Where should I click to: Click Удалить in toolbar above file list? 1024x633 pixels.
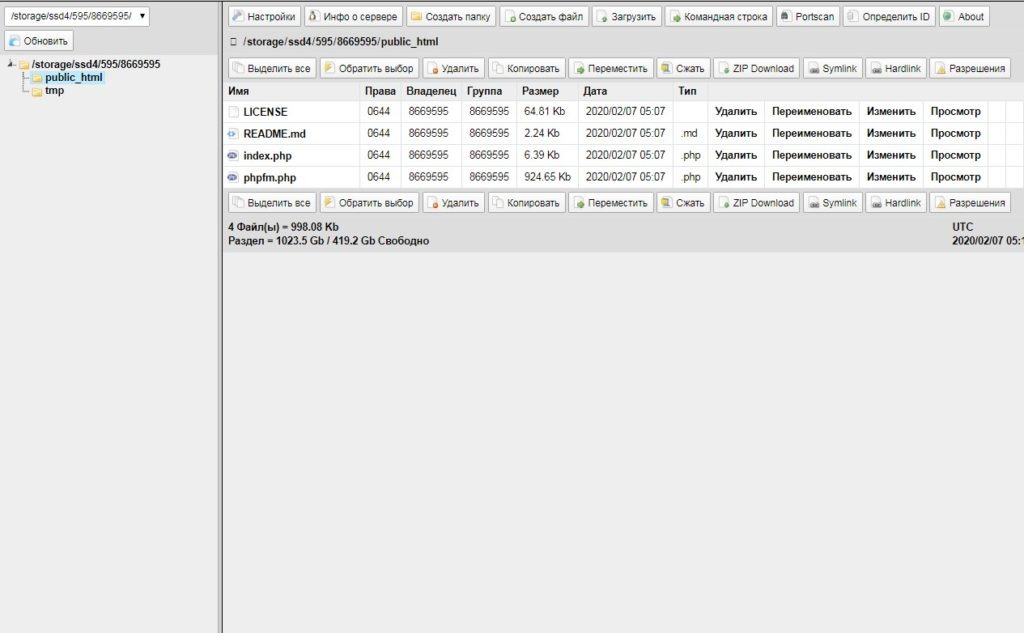coord(453,68)
